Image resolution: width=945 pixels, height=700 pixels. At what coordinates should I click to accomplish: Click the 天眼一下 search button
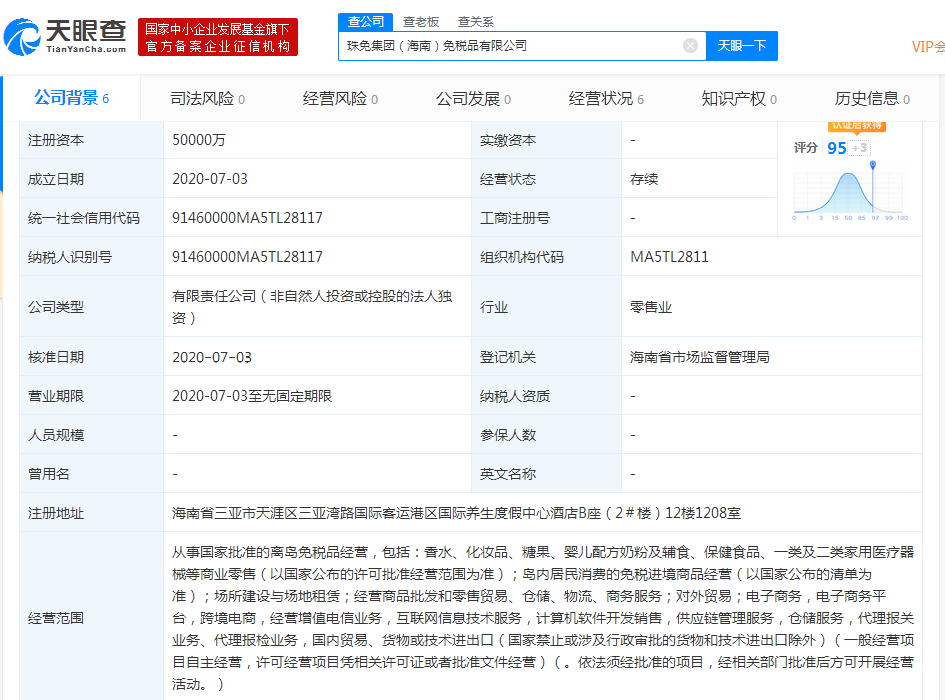(x=741, y=46)
